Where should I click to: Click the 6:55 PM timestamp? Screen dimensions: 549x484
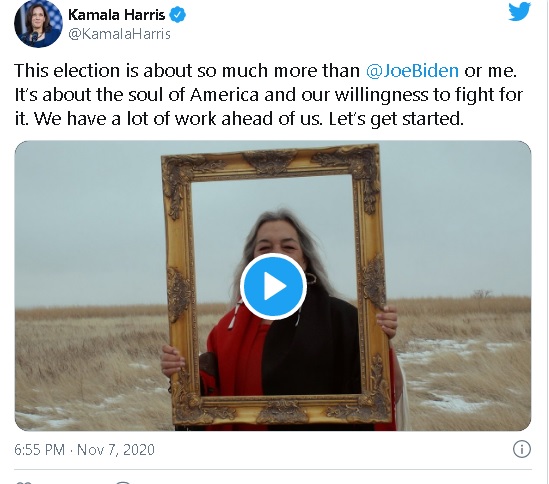click(x=40, y=450)
